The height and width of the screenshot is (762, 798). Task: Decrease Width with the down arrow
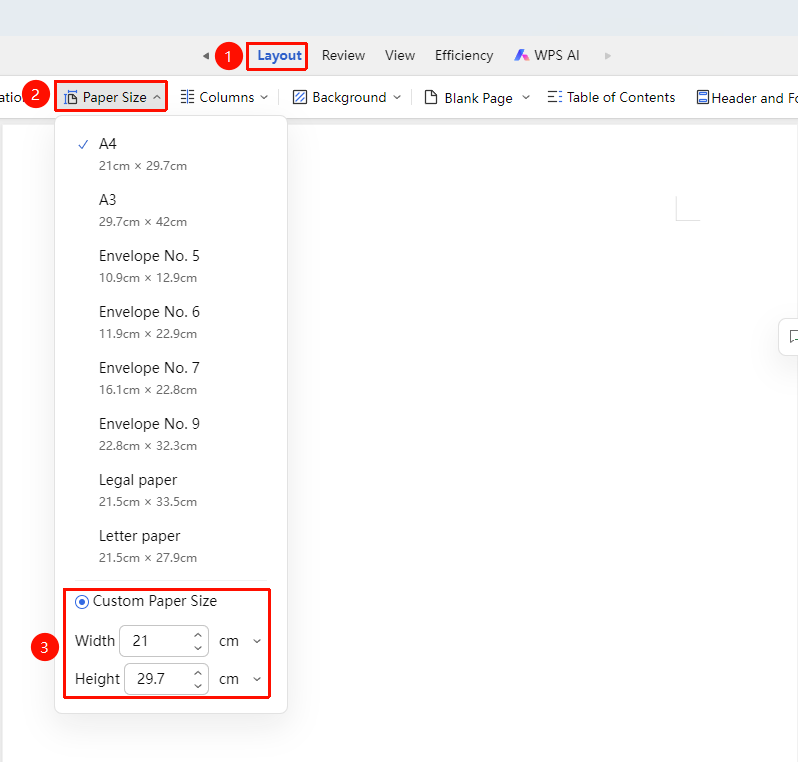pyautogui.click(x=198, y=648)
